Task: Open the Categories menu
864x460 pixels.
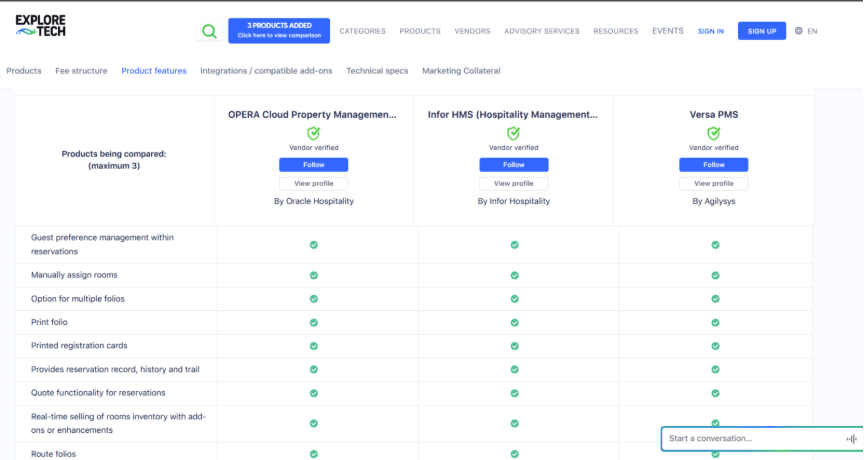Action: tap(362, 31)
